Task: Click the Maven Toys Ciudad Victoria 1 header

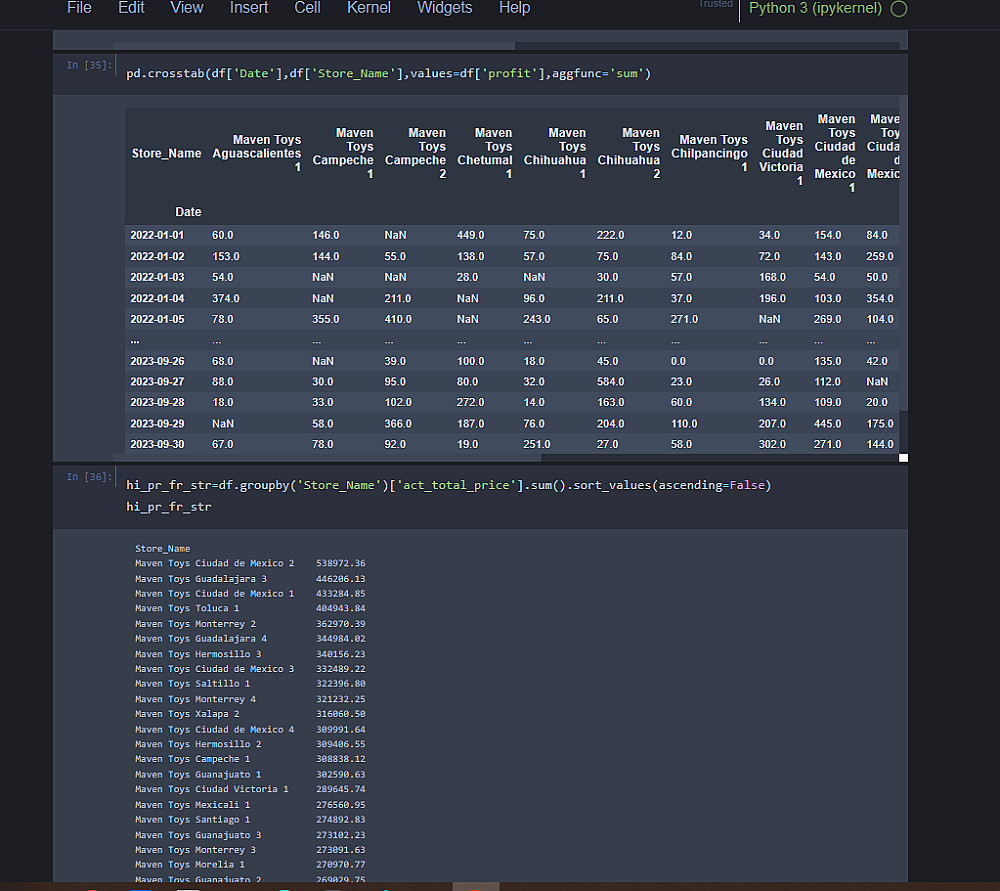Action: click(x=781, y=153)
